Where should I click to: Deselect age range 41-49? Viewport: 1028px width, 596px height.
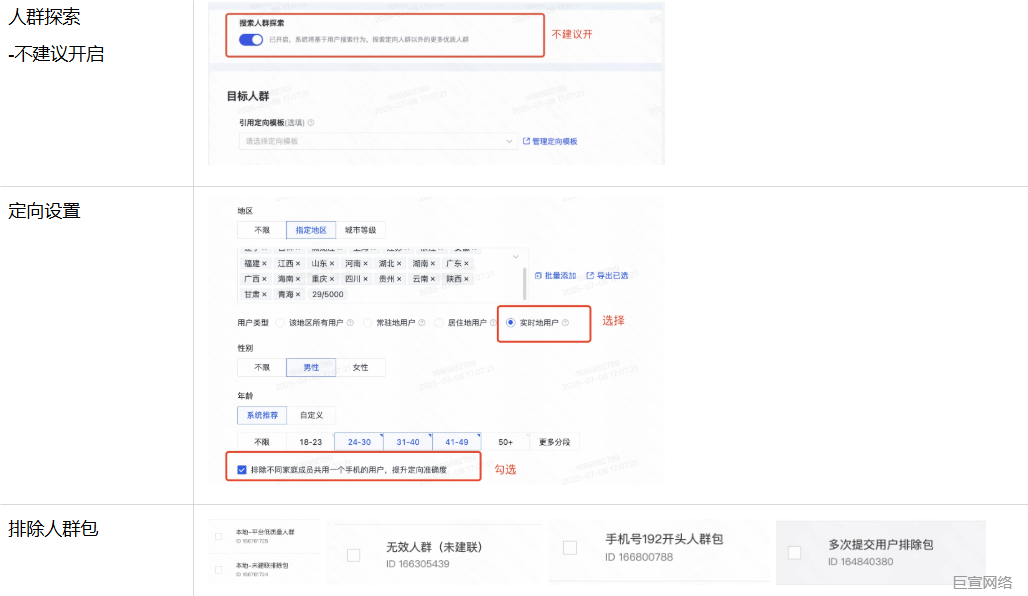457,442
